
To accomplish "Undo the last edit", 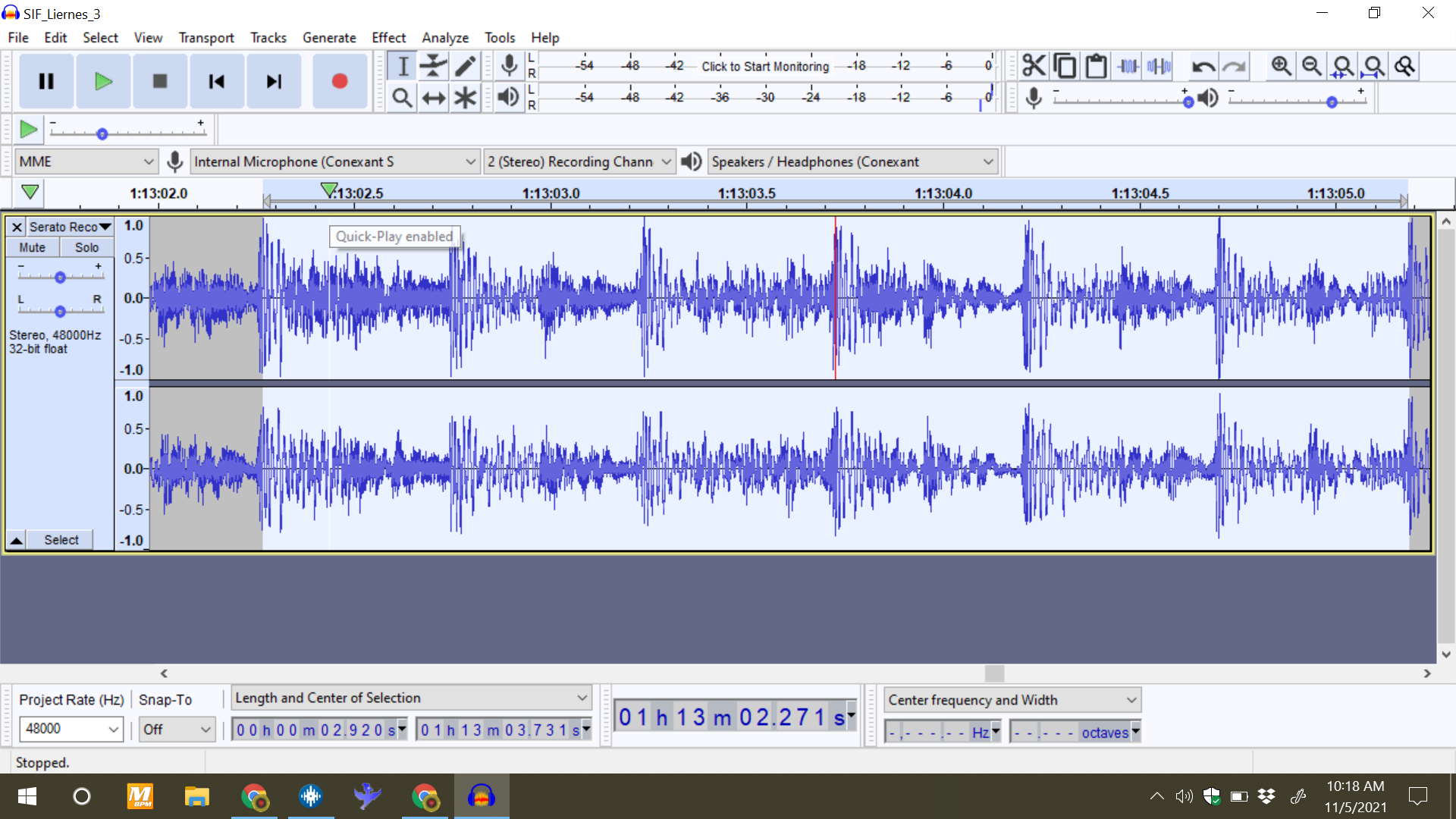I will click(1204, 67).
